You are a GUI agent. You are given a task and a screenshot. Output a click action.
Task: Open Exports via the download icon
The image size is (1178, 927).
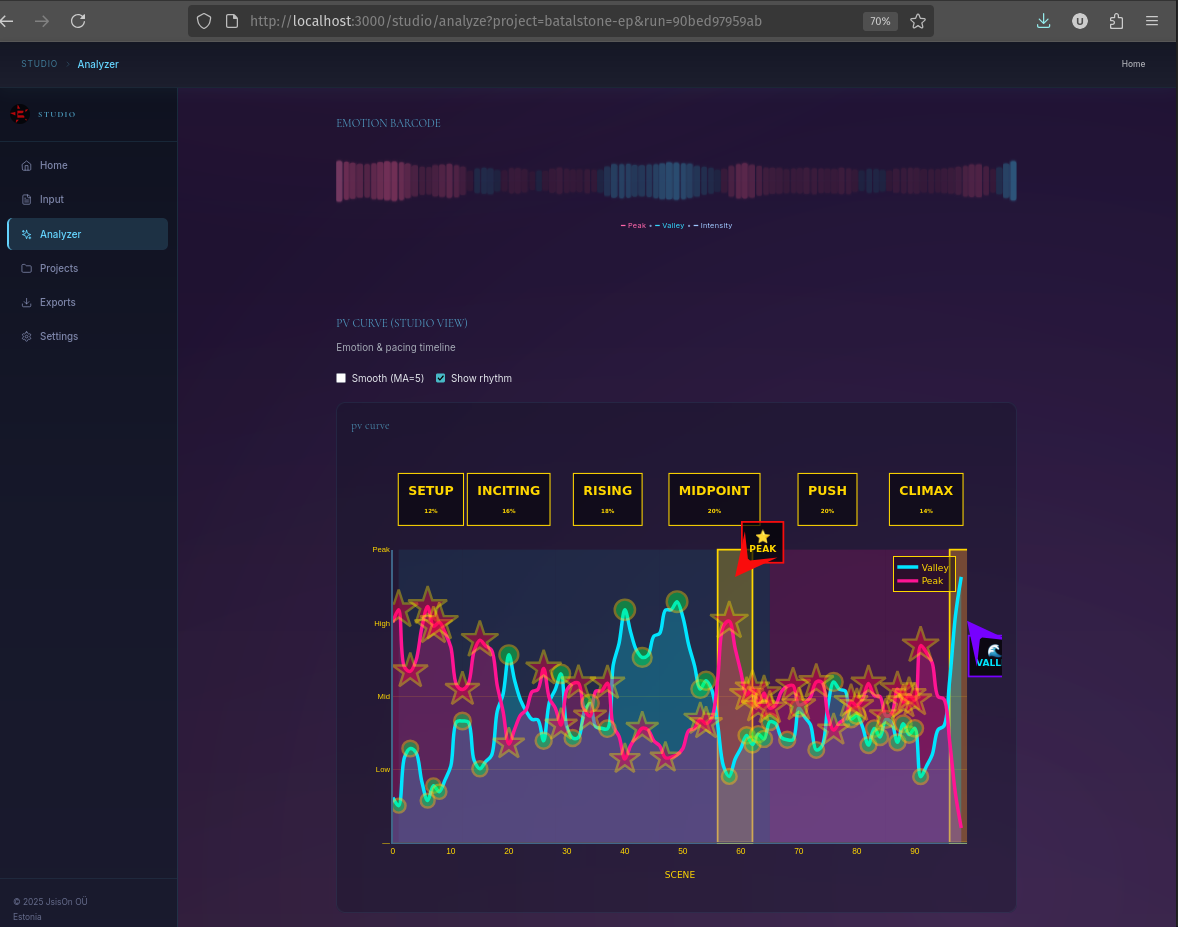pyautogui.click(x=26, y=302)
